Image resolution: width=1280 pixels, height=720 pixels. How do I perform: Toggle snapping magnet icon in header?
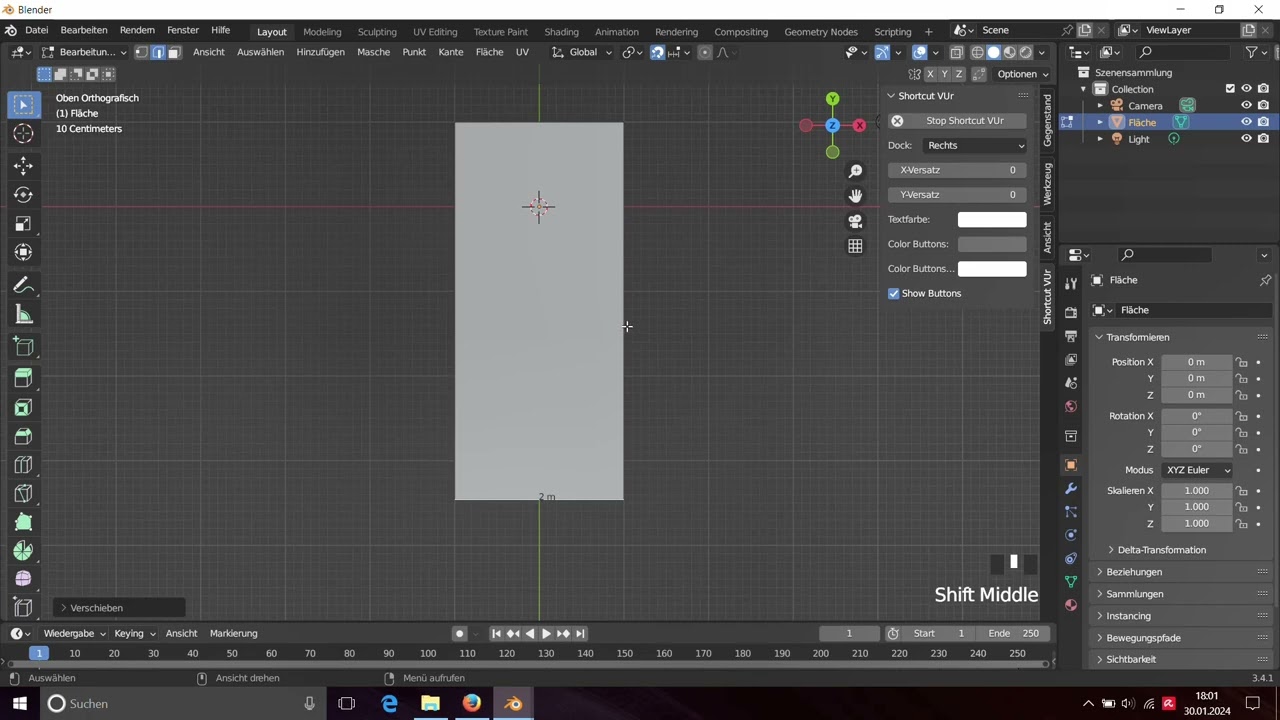point(657,52)
